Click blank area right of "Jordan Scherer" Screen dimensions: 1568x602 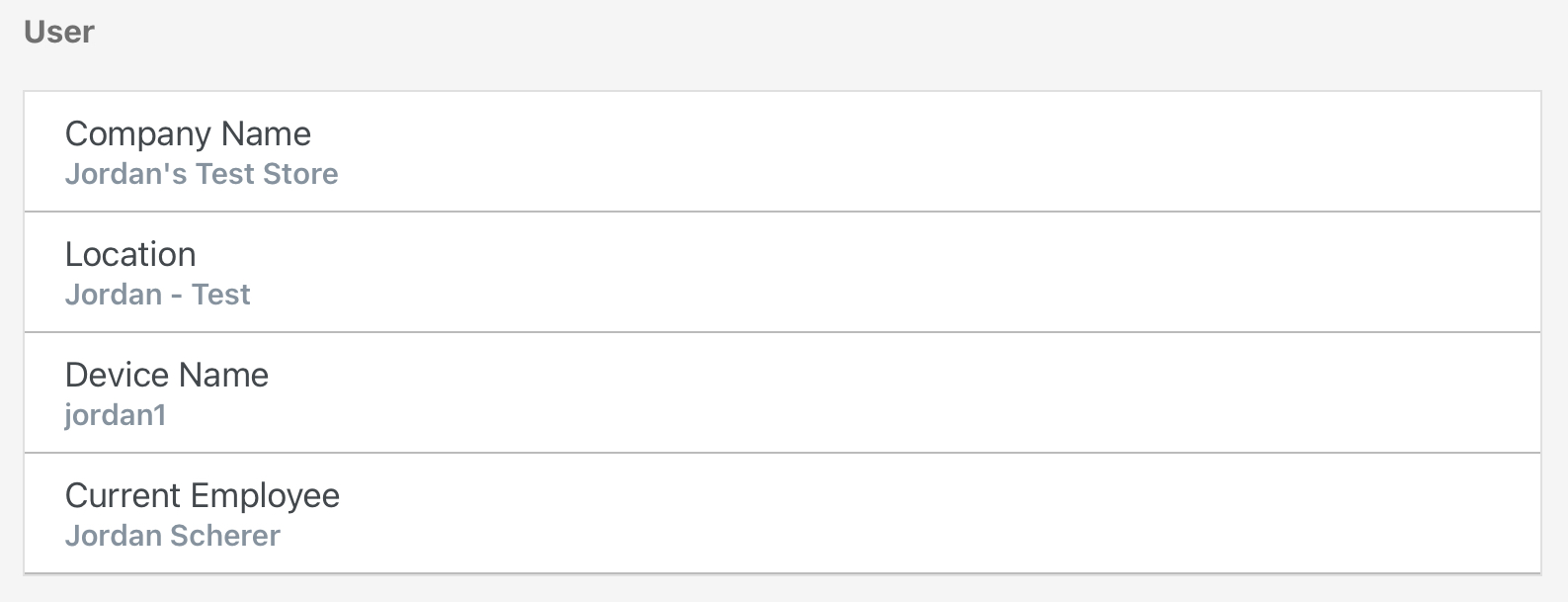coord(889,536)
